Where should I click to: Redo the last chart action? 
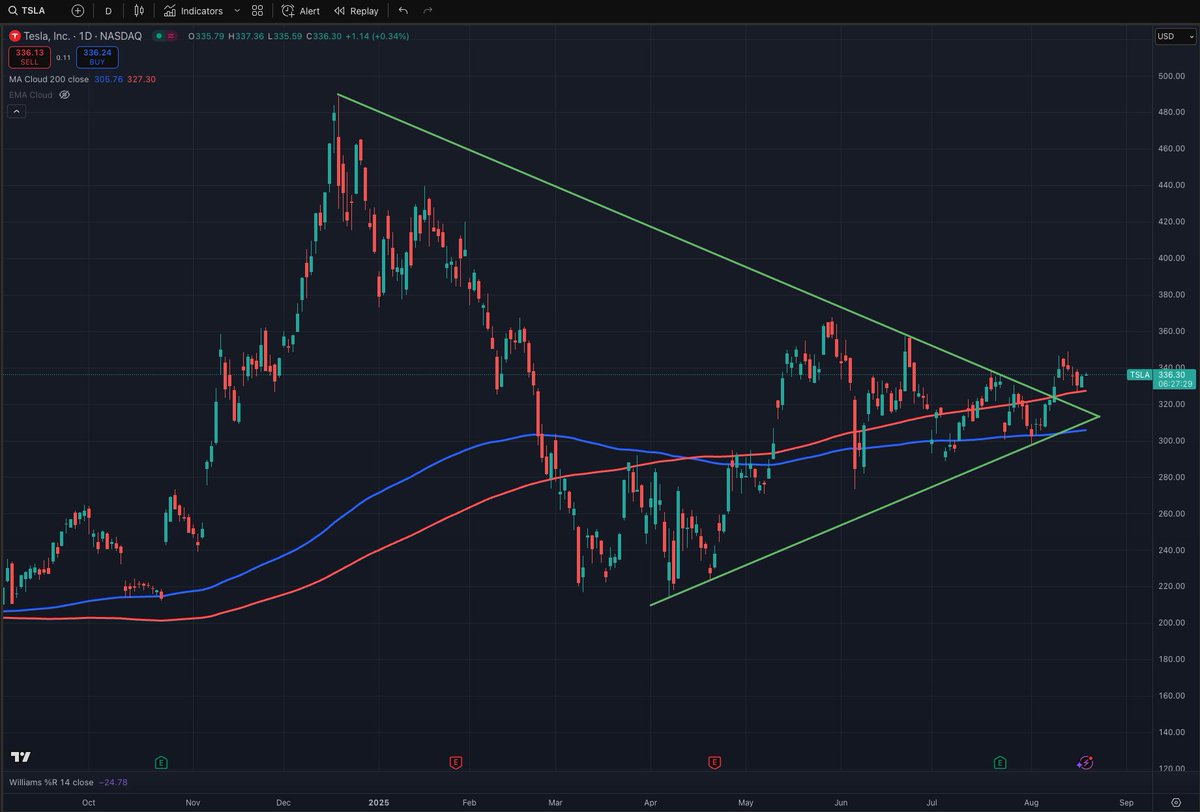(428, 11)
